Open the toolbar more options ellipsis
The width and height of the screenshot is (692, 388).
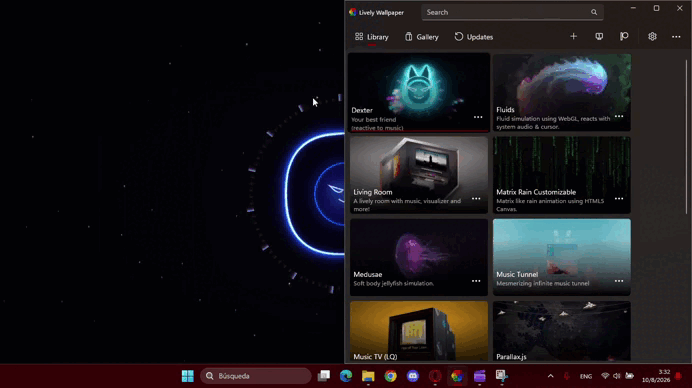pyautogui.click(x=676, y=37)
